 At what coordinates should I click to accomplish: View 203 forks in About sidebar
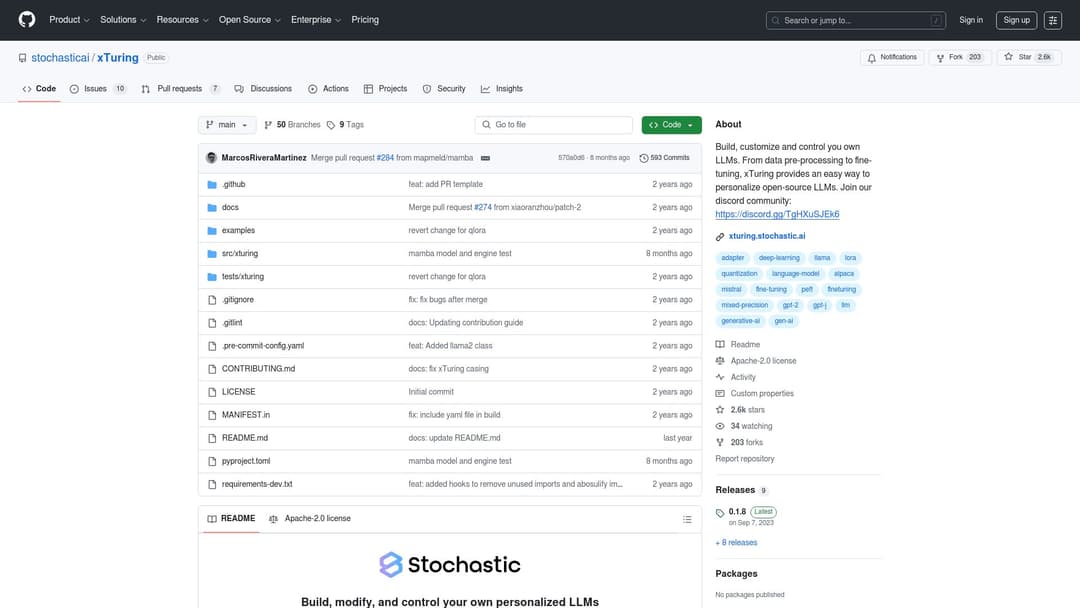pyautogui.click(x=747, y=443)
